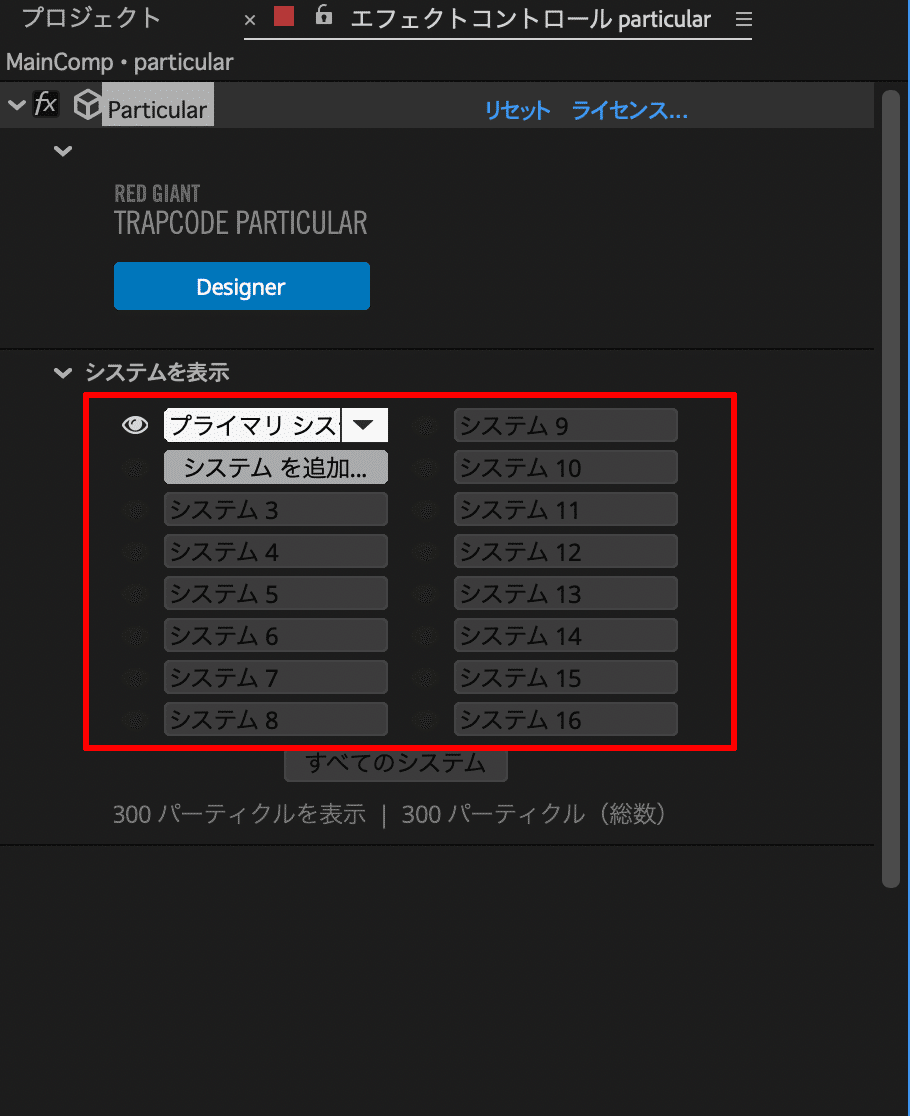Click the すべてのシステム button
910x1116 pixels.
(x=395, y=762)
